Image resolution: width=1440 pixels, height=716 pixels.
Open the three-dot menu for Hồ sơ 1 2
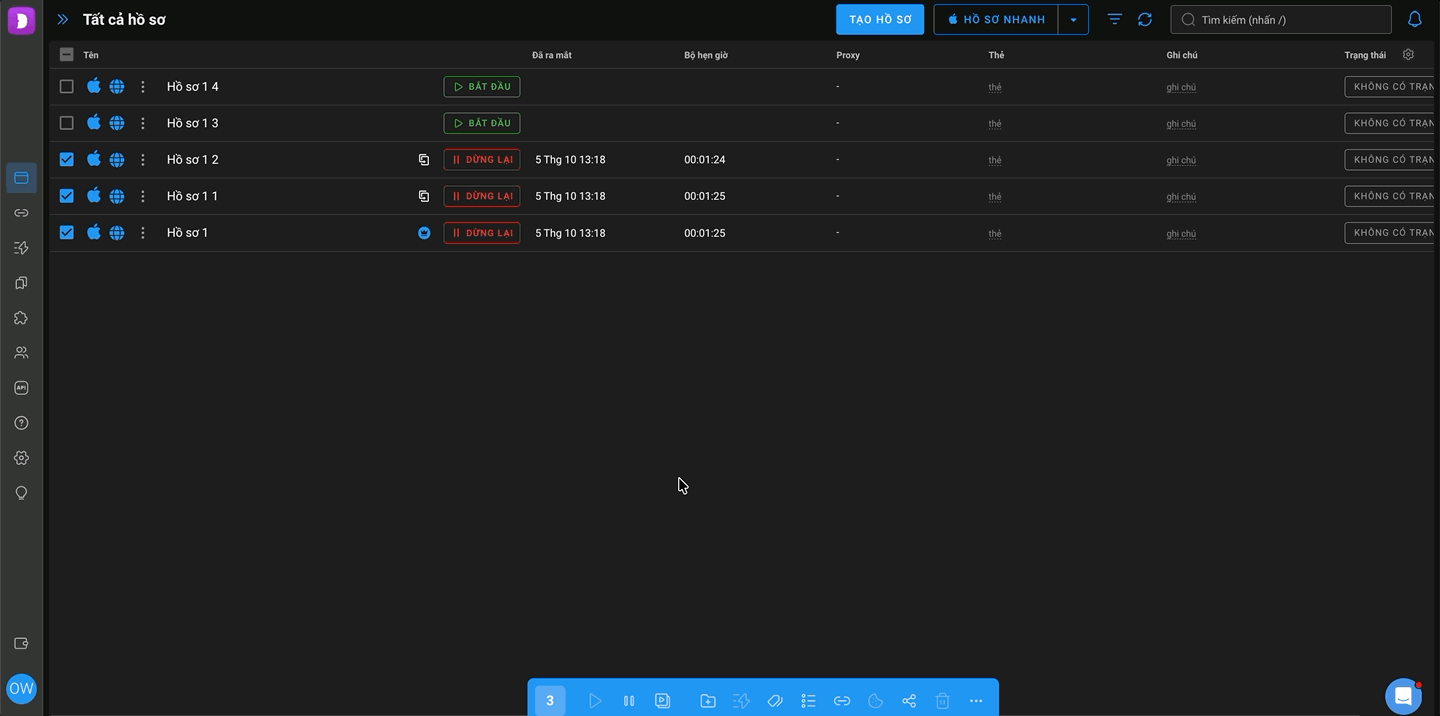[x=143, y=160]
